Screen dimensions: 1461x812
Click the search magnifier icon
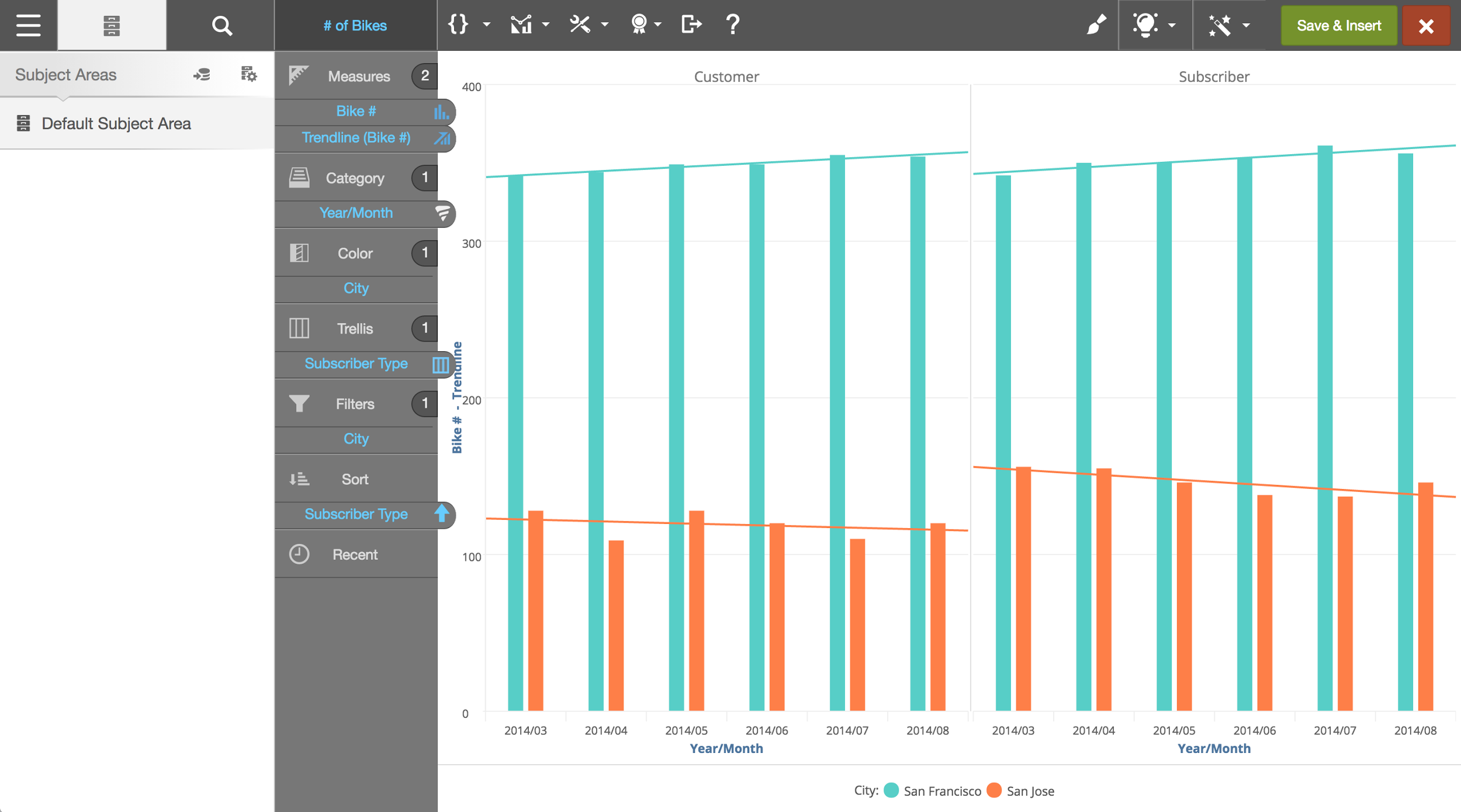(221, 25)
